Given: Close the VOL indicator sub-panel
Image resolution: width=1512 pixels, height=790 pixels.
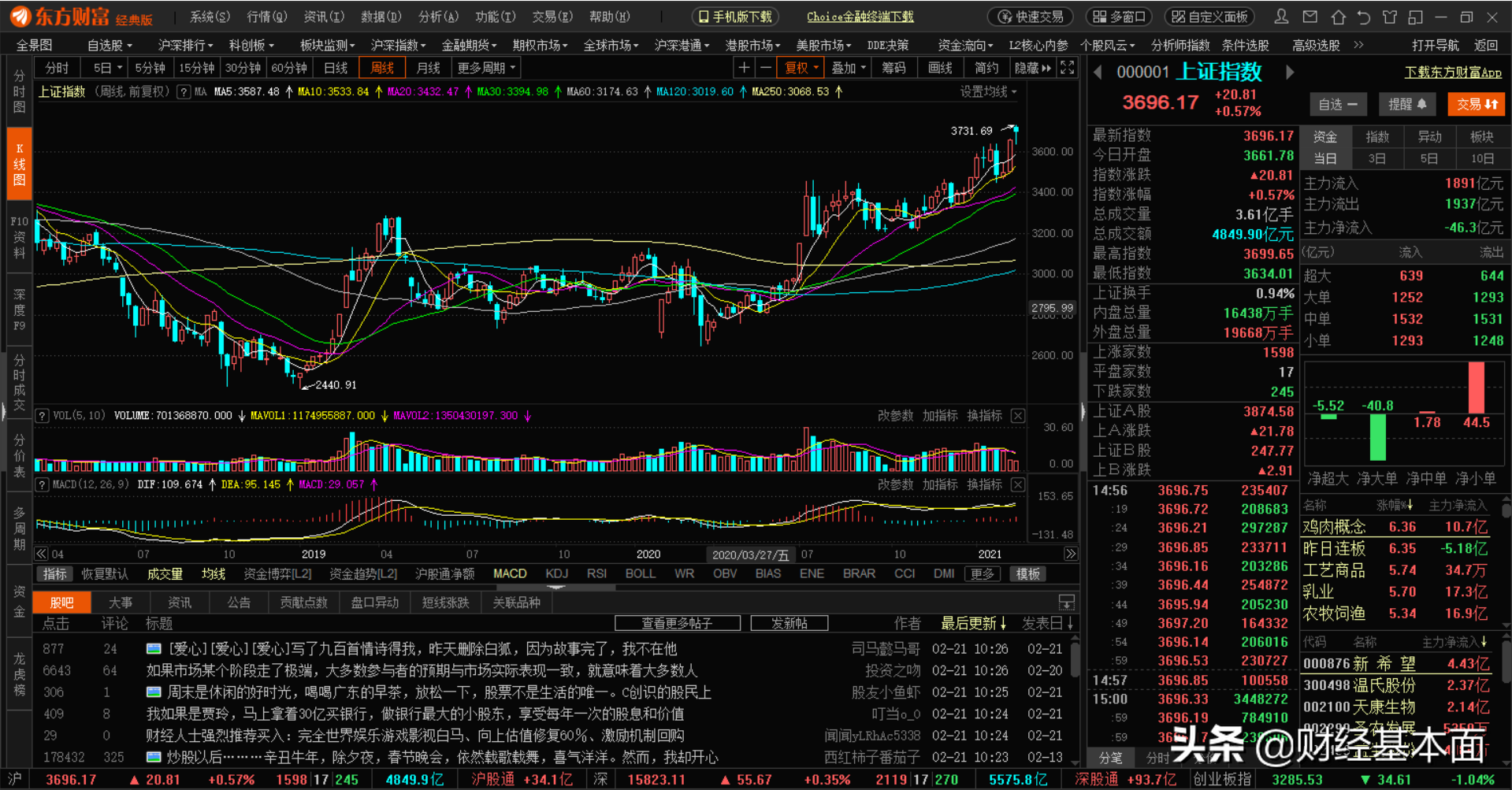Looking at the screenshot, I should 1018,415.
